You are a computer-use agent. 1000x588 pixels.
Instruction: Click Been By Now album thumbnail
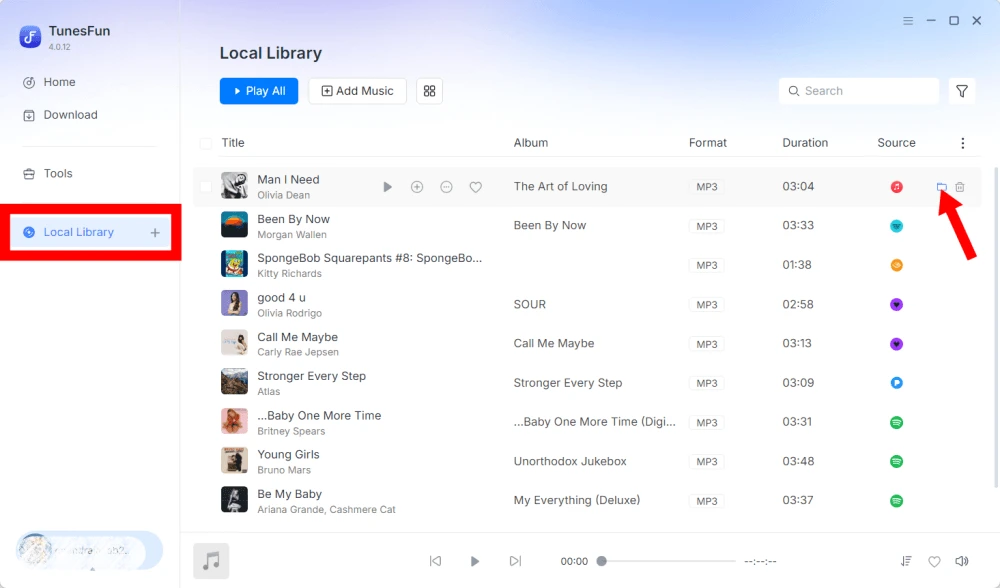point(234,225)
